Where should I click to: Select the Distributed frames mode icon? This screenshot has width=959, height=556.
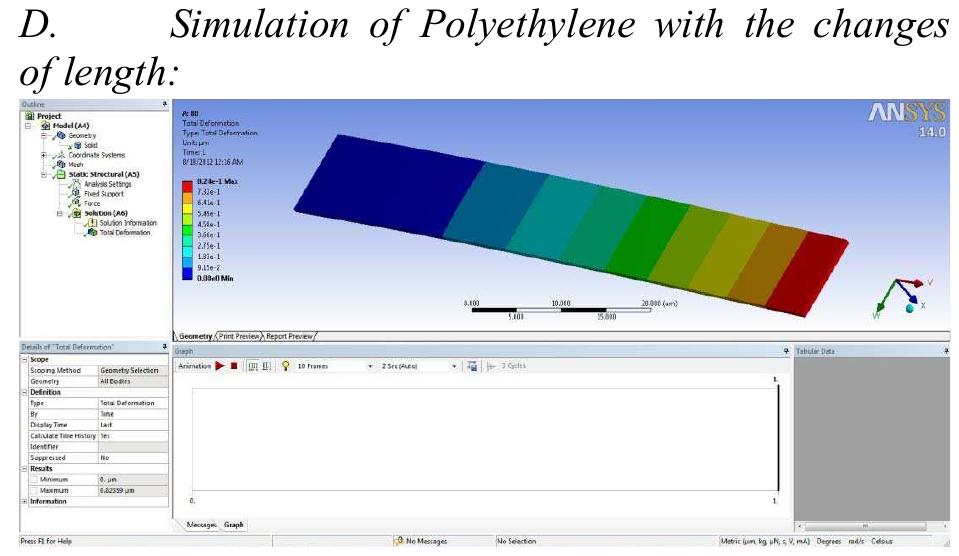click(x=253, y=366)
